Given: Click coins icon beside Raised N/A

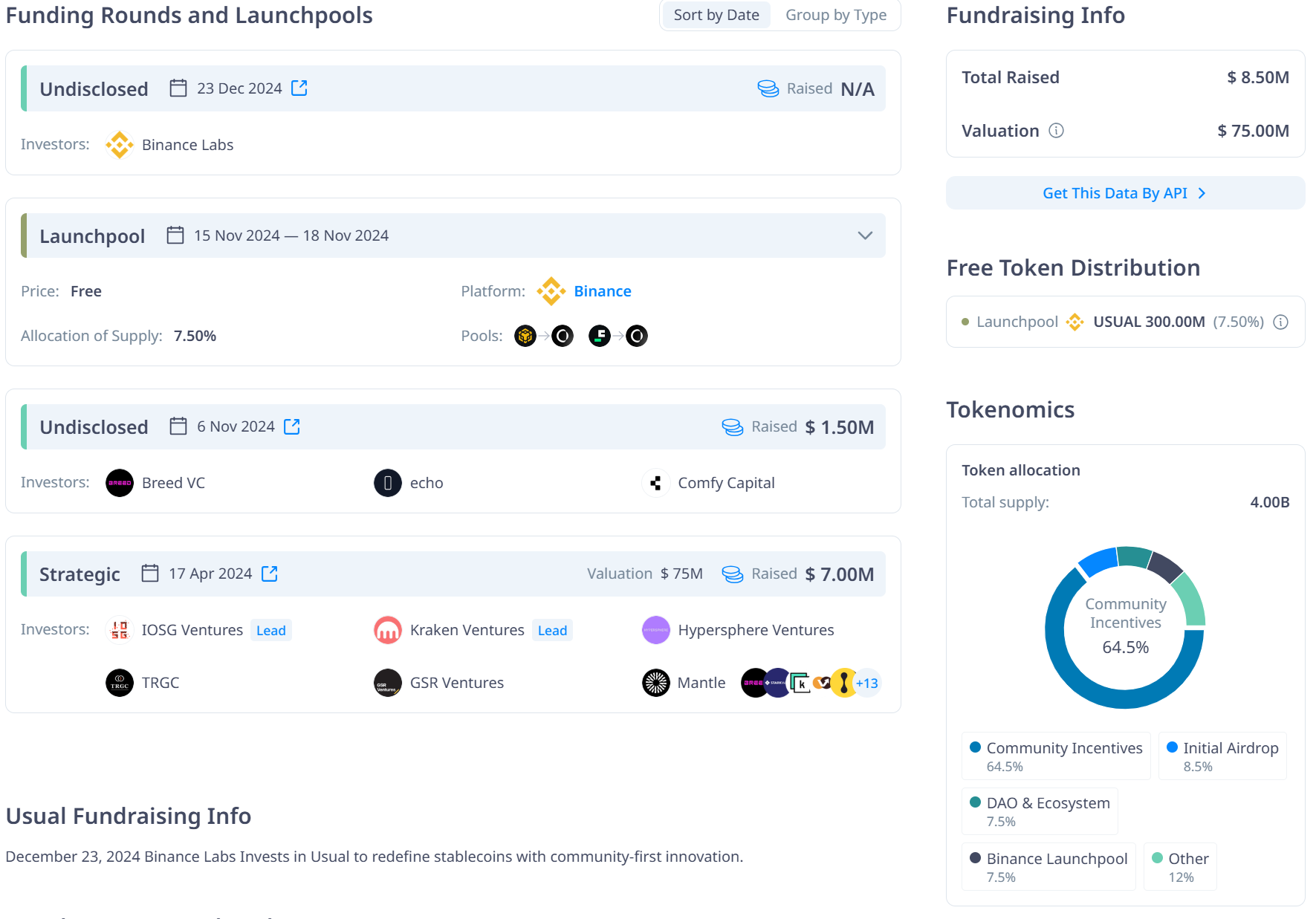Looking at the screenshot, I should coord(768,88).
